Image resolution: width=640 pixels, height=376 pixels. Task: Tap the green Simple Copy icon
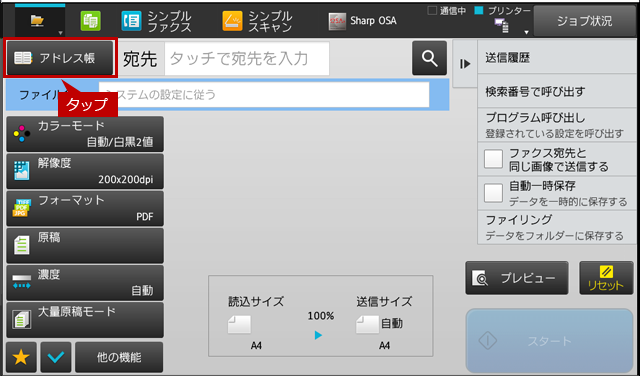(90, 21)
